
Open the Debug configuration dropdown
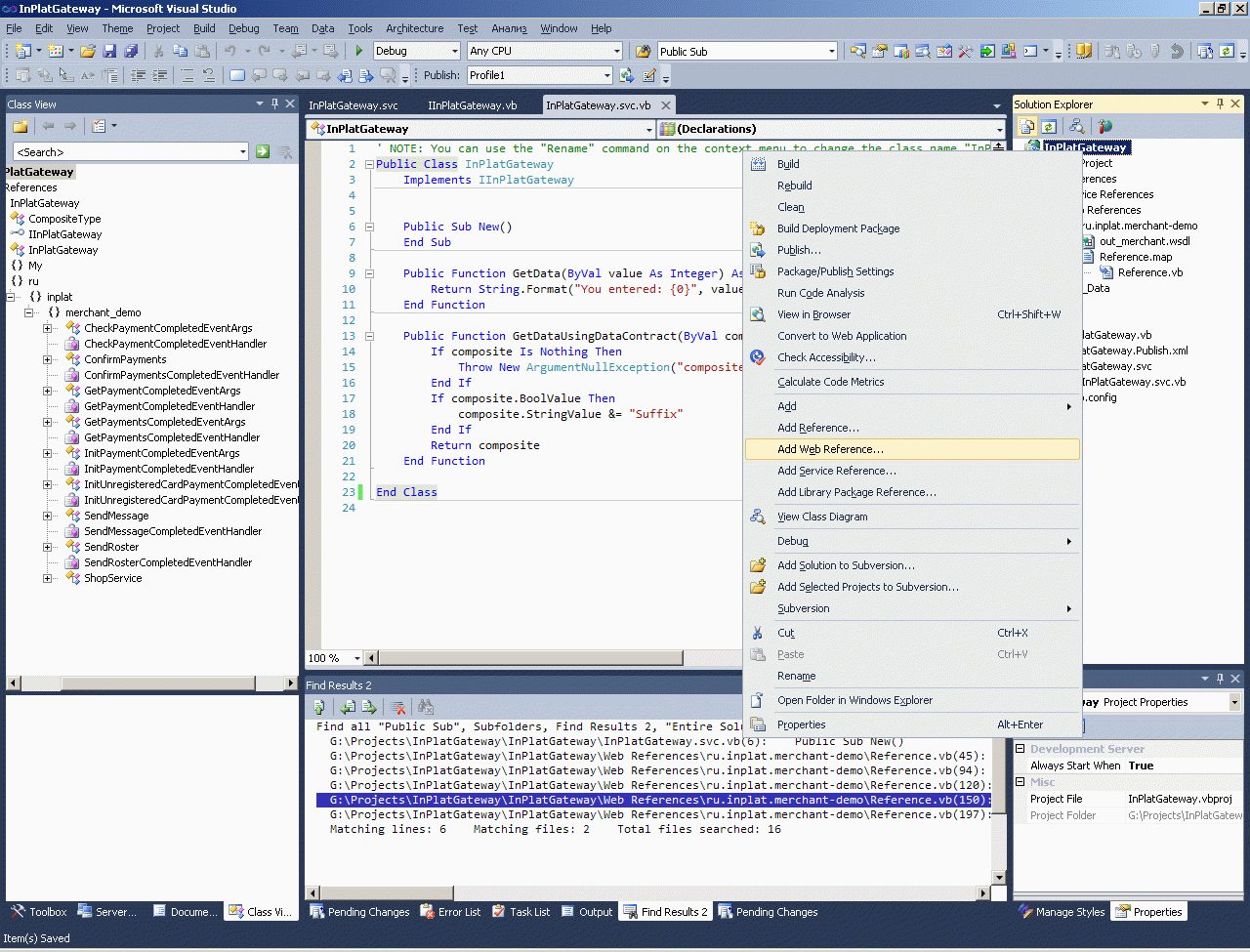point(454,51)
